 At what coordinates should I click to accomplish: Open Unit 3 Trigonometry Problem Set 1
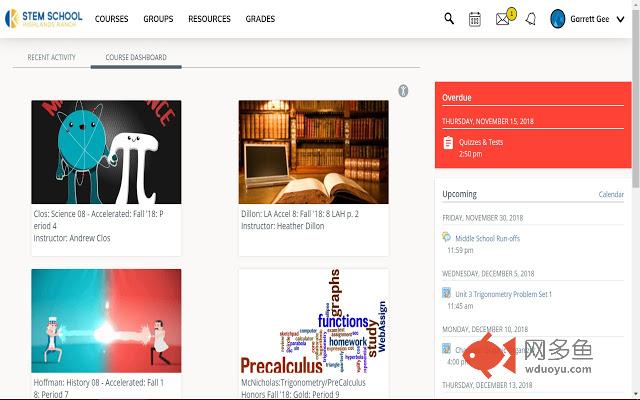(503, 294)
